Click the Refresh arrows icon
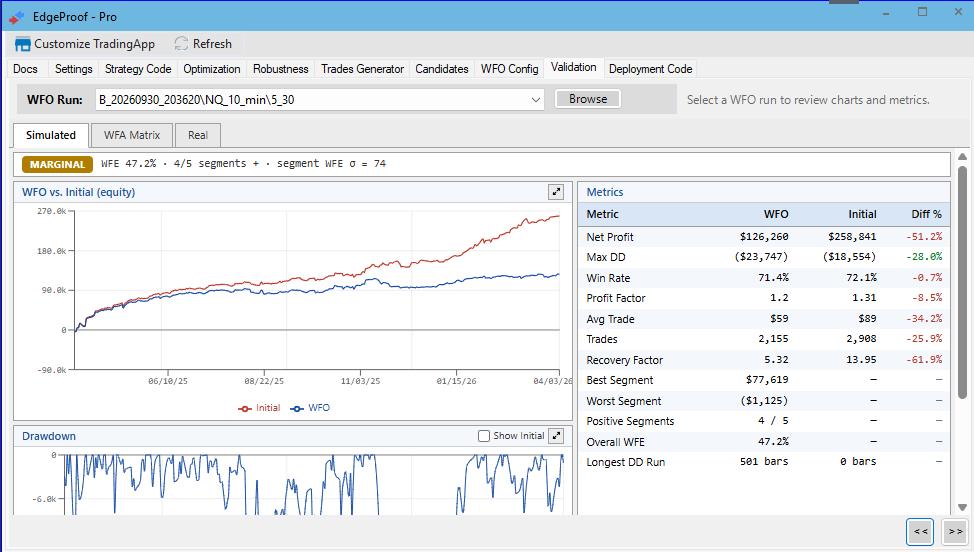The image size is (974, 552). pos(181,43)
